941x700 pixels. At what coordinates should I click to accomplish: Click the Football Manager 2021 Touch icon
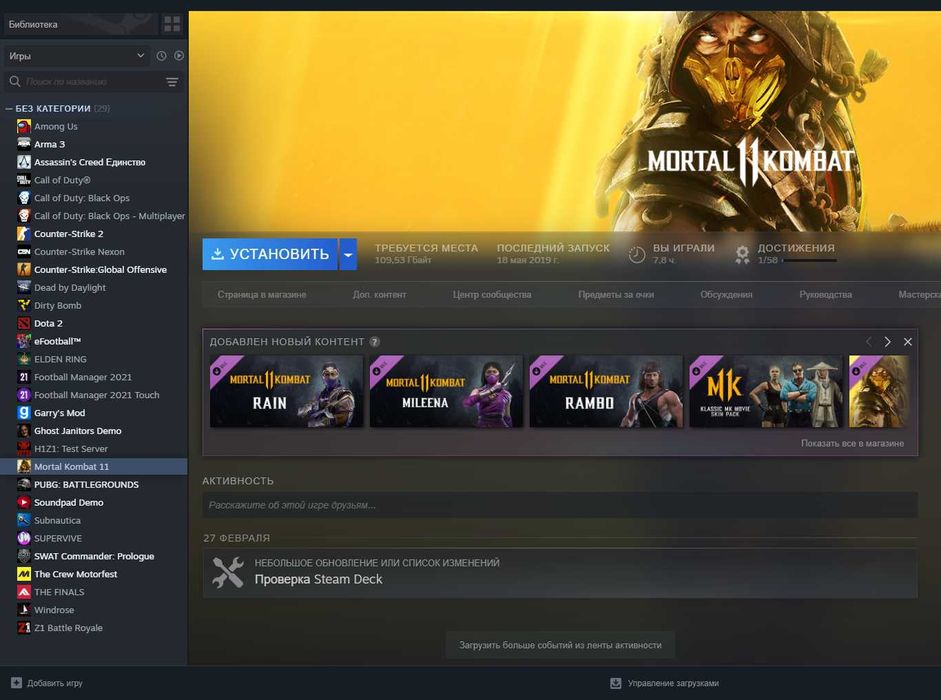tap(23, 395)
